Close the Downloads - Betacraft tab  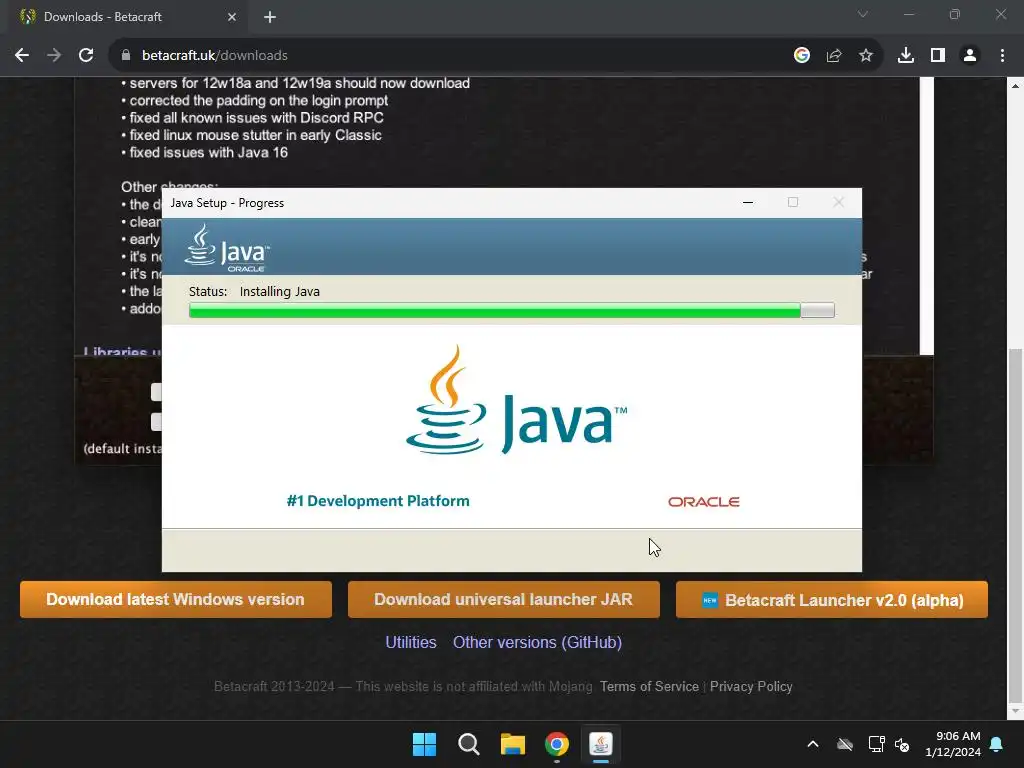coord(232,17)
